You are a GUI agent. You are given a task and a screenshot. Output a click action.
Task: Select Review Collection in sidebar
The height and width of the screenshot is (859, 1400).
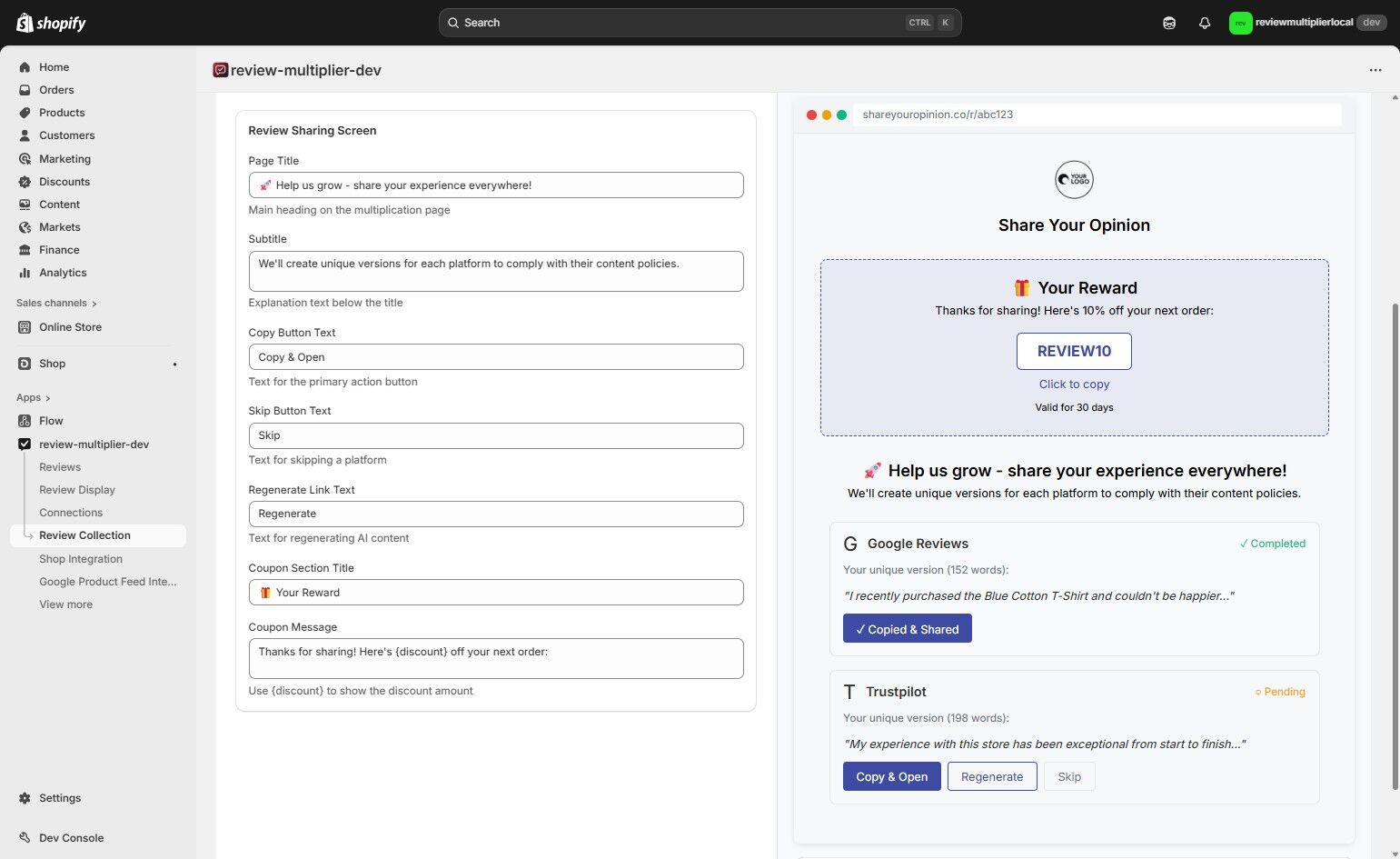click(98, 535)
